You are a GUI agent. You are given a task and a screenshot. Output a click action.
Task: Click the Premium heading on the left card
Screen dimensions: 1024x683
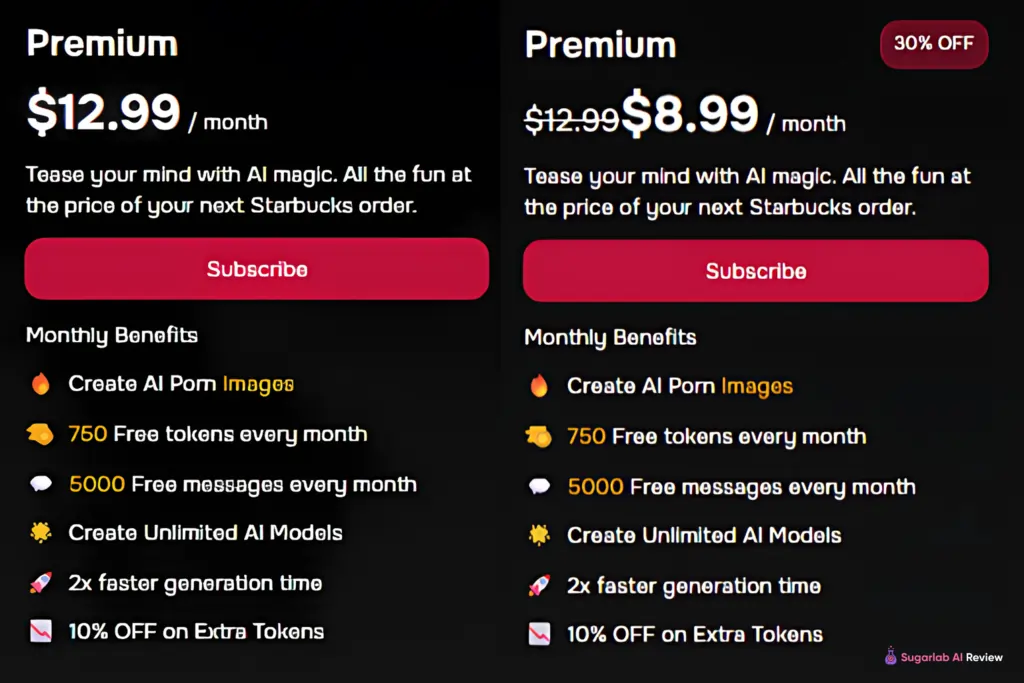[101, 43]
